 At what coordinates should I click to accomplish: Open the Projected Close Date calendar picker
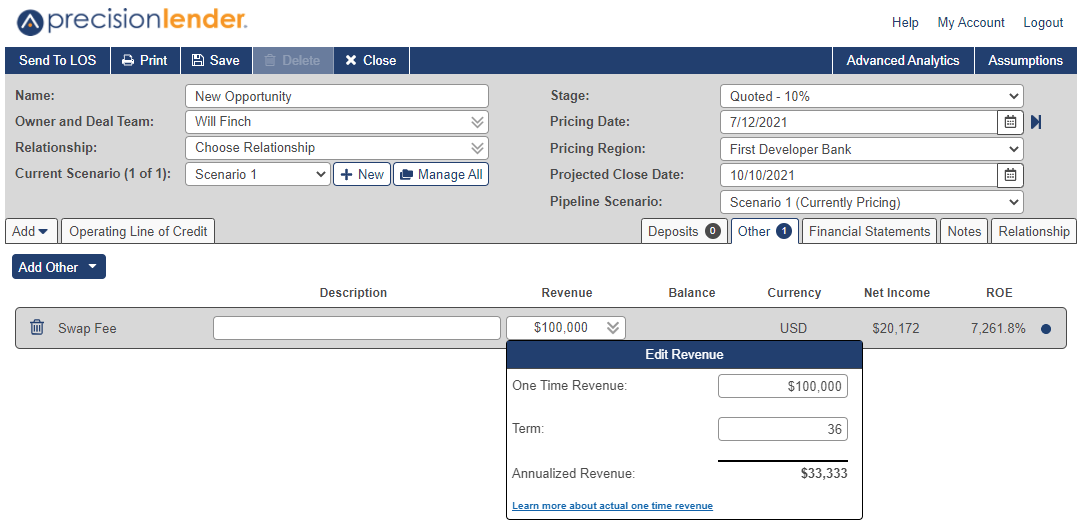1010,175
